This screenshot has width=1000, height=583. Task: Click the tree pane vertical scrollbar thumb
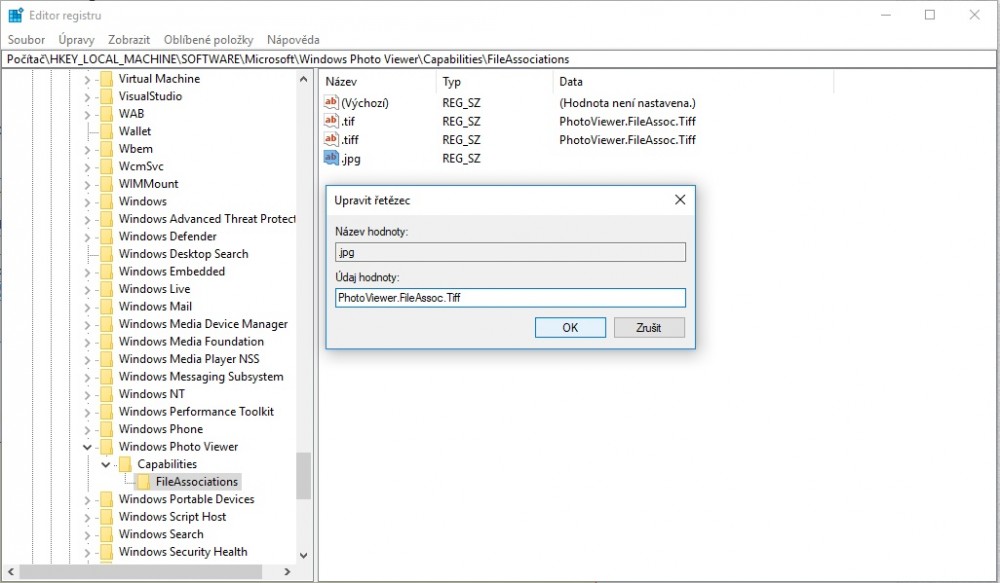click(303, 475)
